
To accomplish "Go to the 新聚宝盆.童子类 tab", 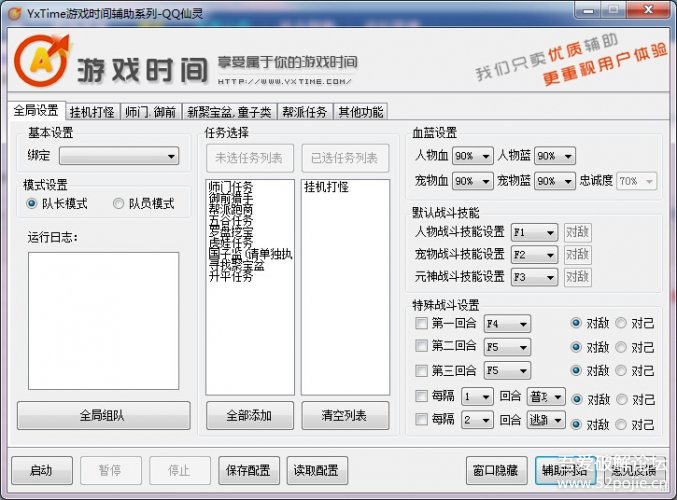I will point(229,112).
